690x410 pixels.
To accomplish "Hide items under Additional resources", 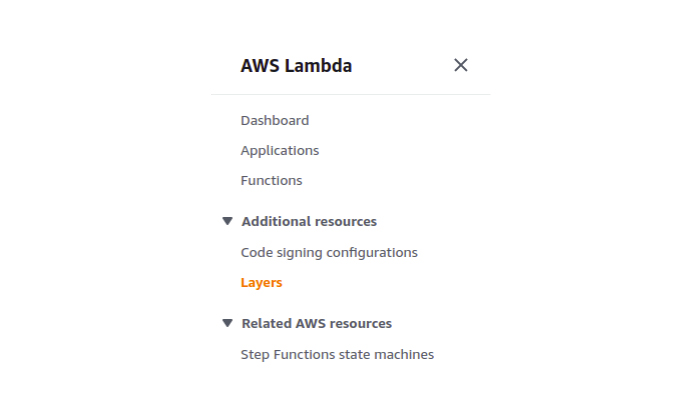I will point(228,221).
